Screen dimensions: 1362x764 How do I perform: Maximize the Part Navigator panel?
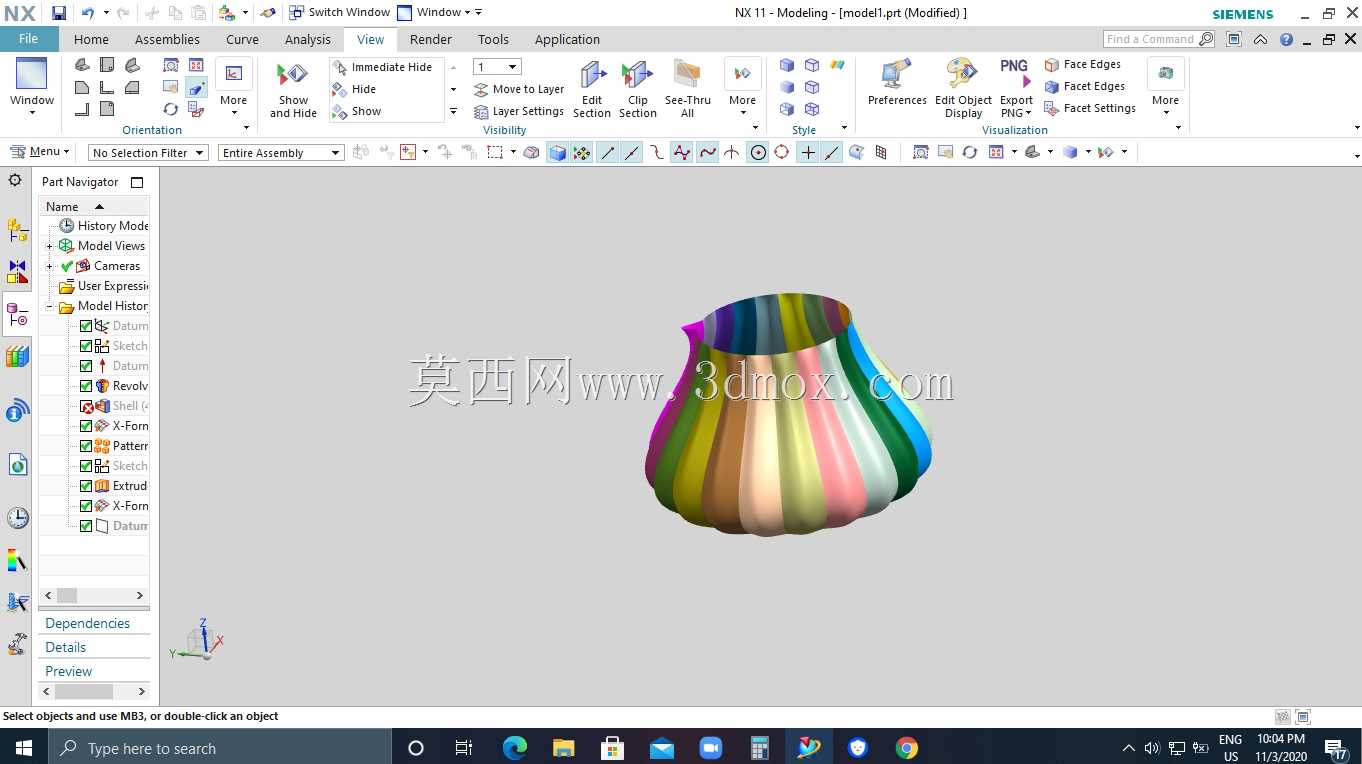[x=137, y=182]
